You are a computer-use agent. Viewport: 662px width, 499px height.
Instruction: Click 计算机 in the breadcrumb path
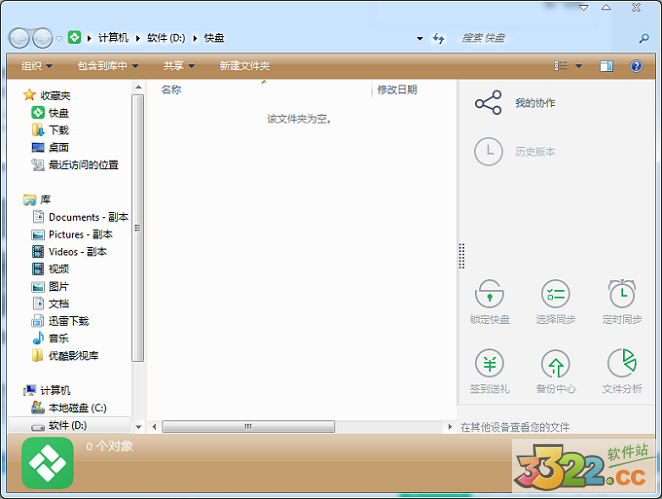(113, 38)
